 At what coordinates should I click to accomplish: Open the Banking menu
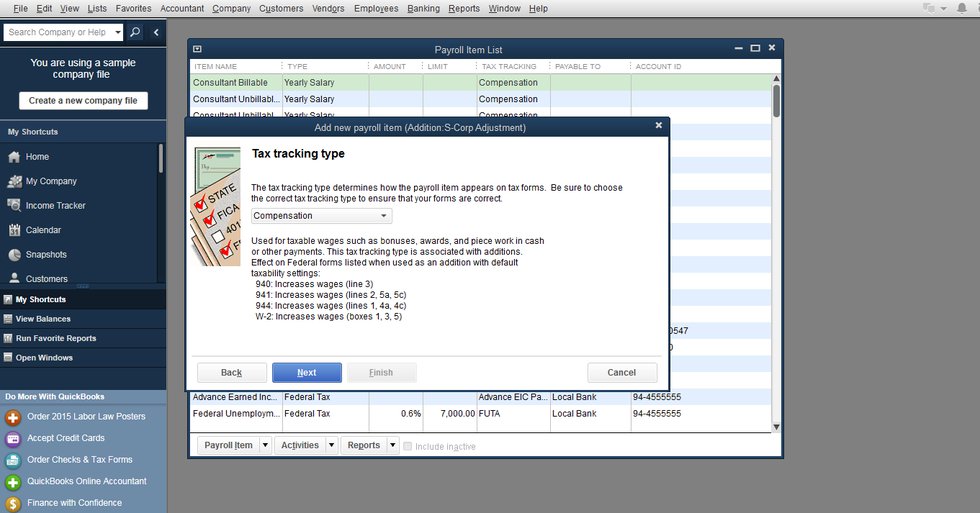[423, 8]
